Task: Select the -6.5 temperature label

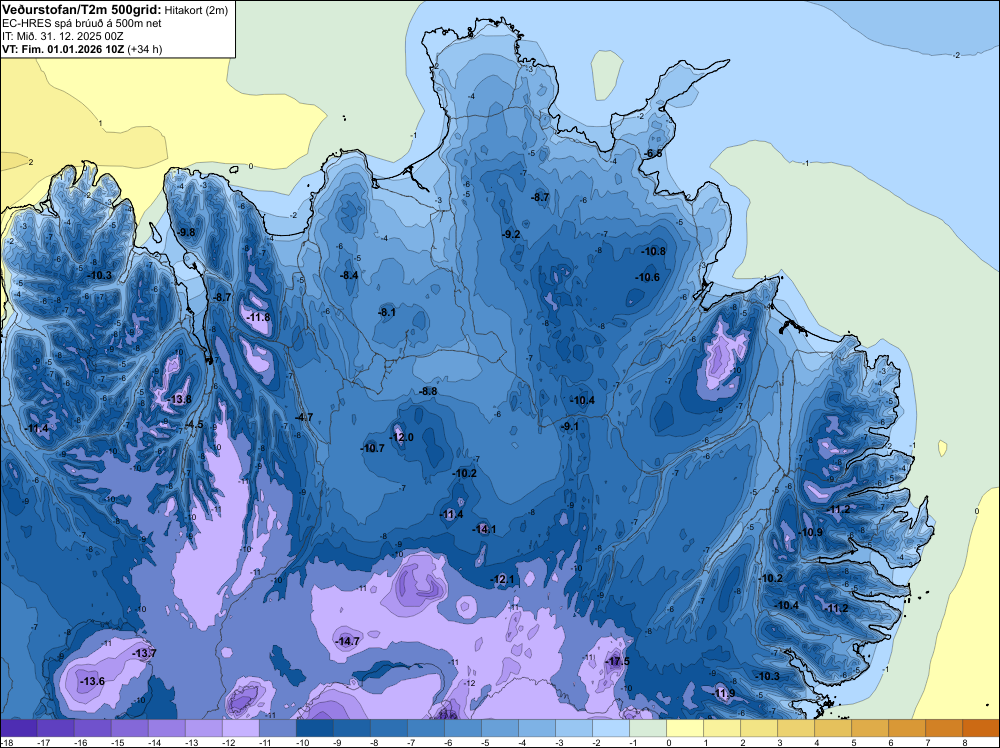Action: click(x=653, y=154)
